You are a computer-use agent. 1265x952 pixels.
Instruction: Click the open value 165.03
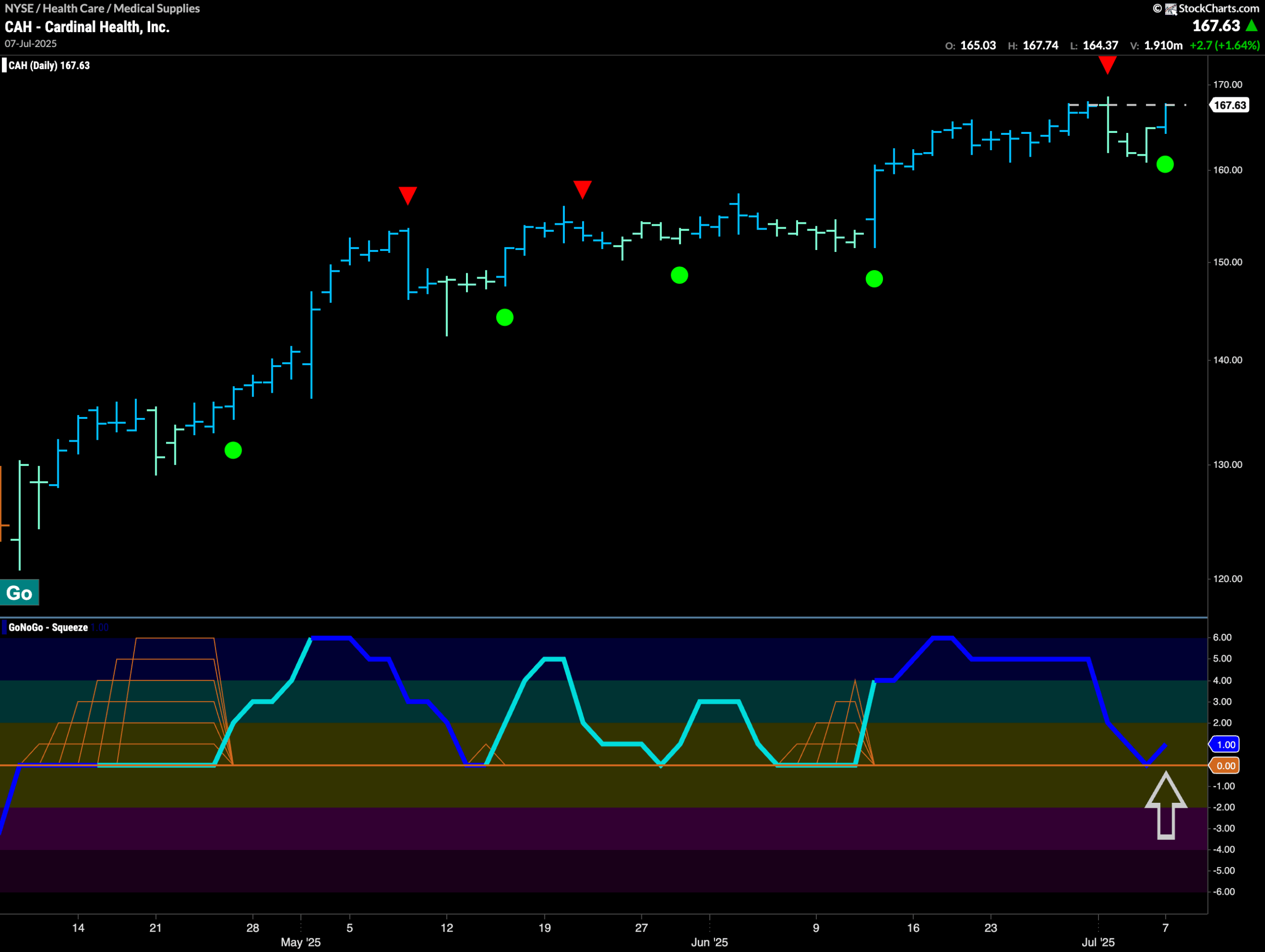point(978,45)
